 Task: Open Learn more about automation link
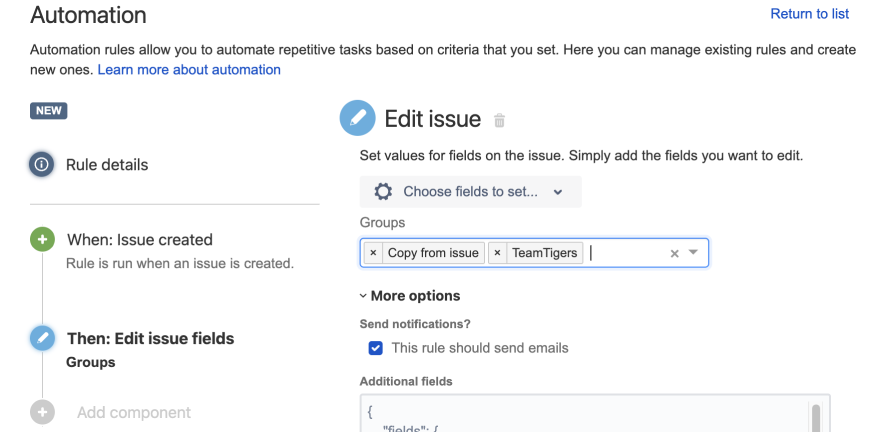[189, 70]
